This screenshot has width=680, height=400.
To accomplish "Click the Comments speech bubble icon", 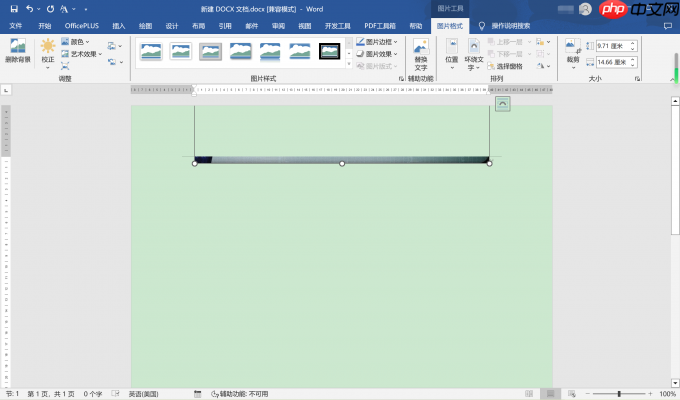I will tap(668, 26).
